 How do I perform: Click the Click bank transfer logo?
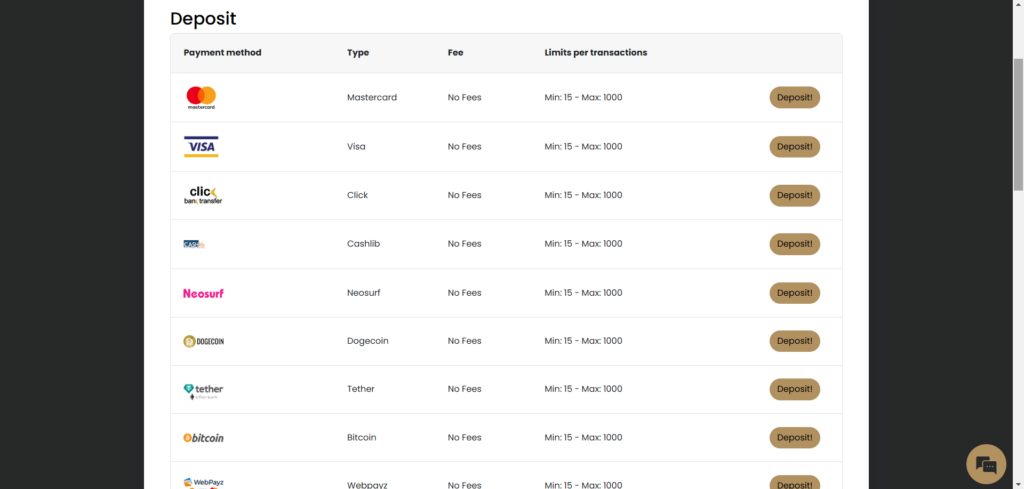(203, 195)
